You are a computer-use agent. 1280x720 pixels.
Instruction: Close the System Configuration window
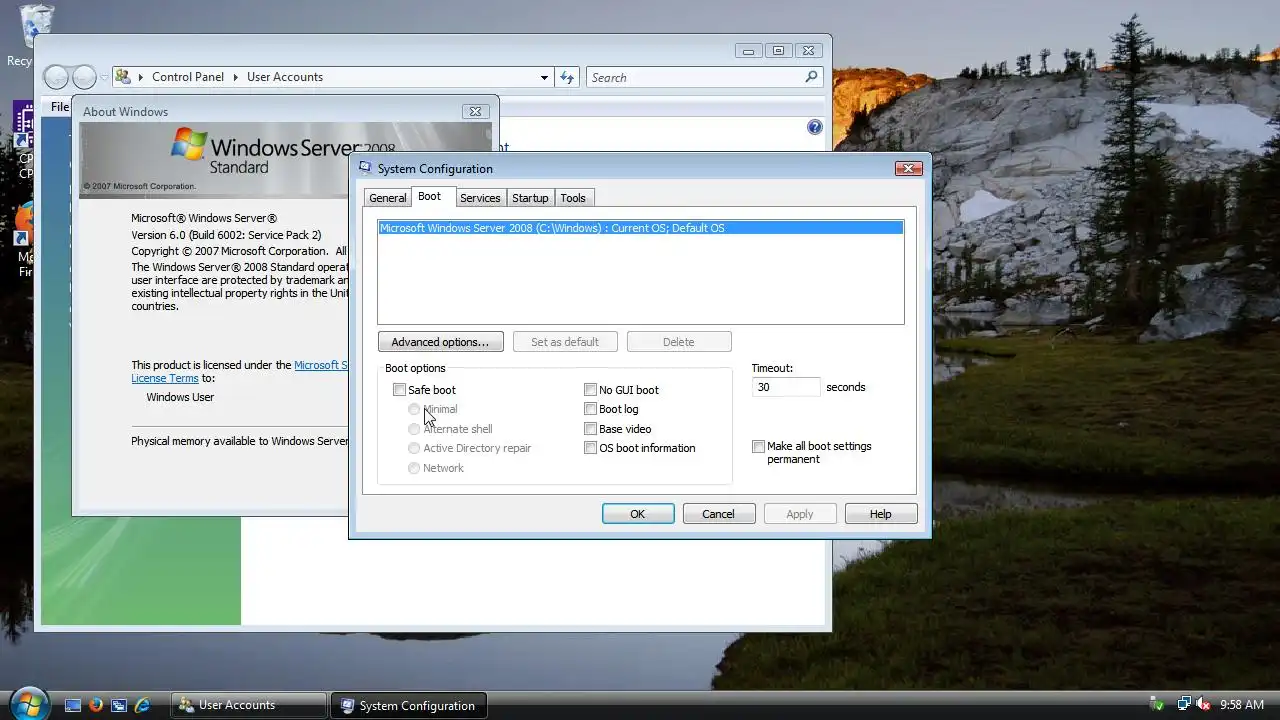(x=908, y=168)
